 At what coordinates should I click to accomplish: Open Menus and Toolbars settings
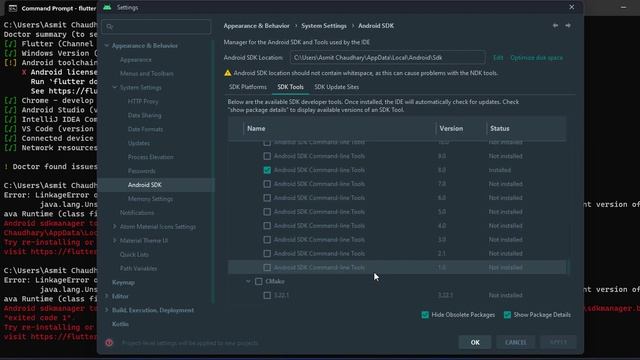(147, 73)
